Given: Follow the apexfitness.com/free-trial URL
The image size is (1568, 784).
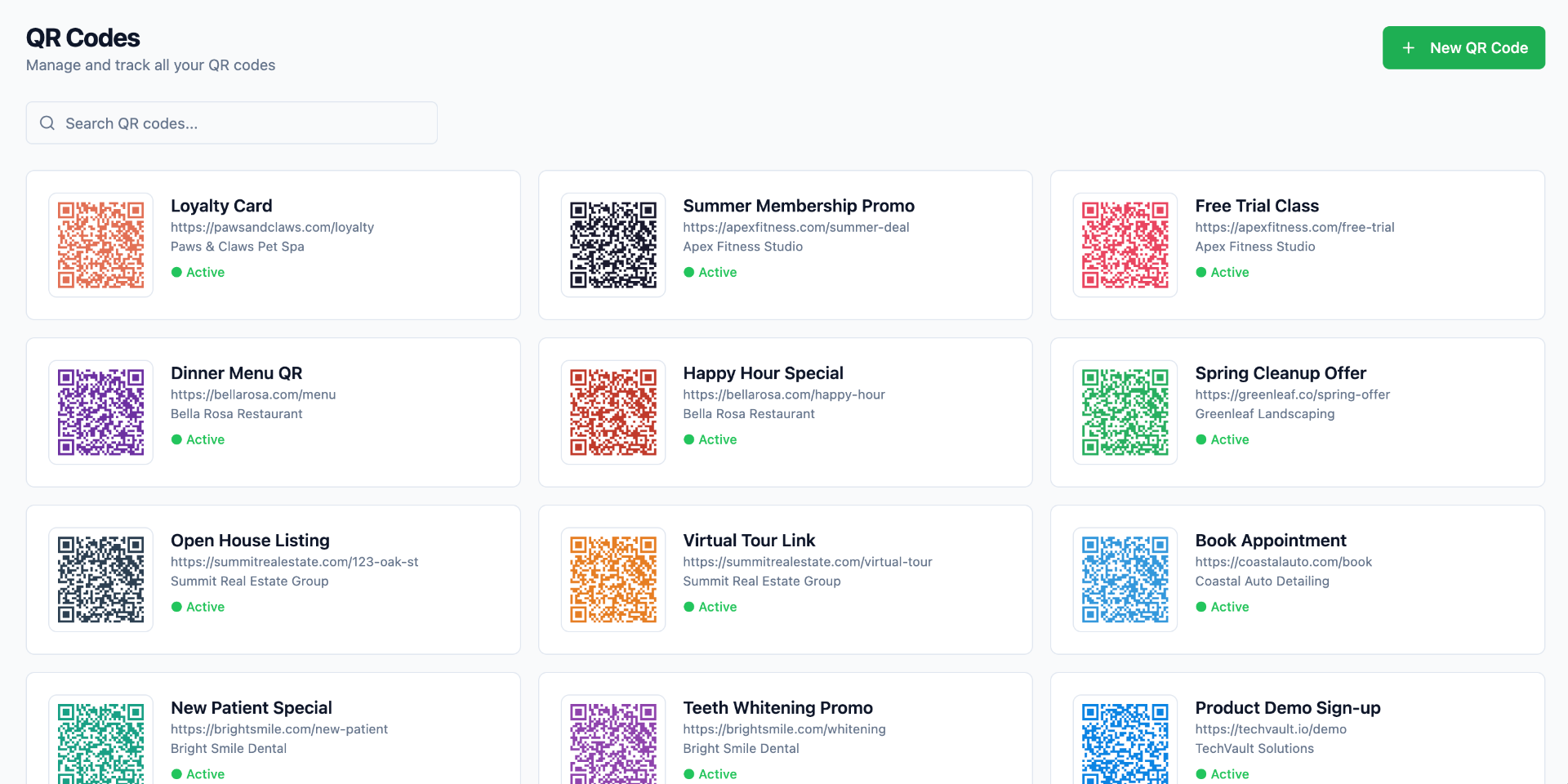Looking at the screenshot, I should (1294, 227).
